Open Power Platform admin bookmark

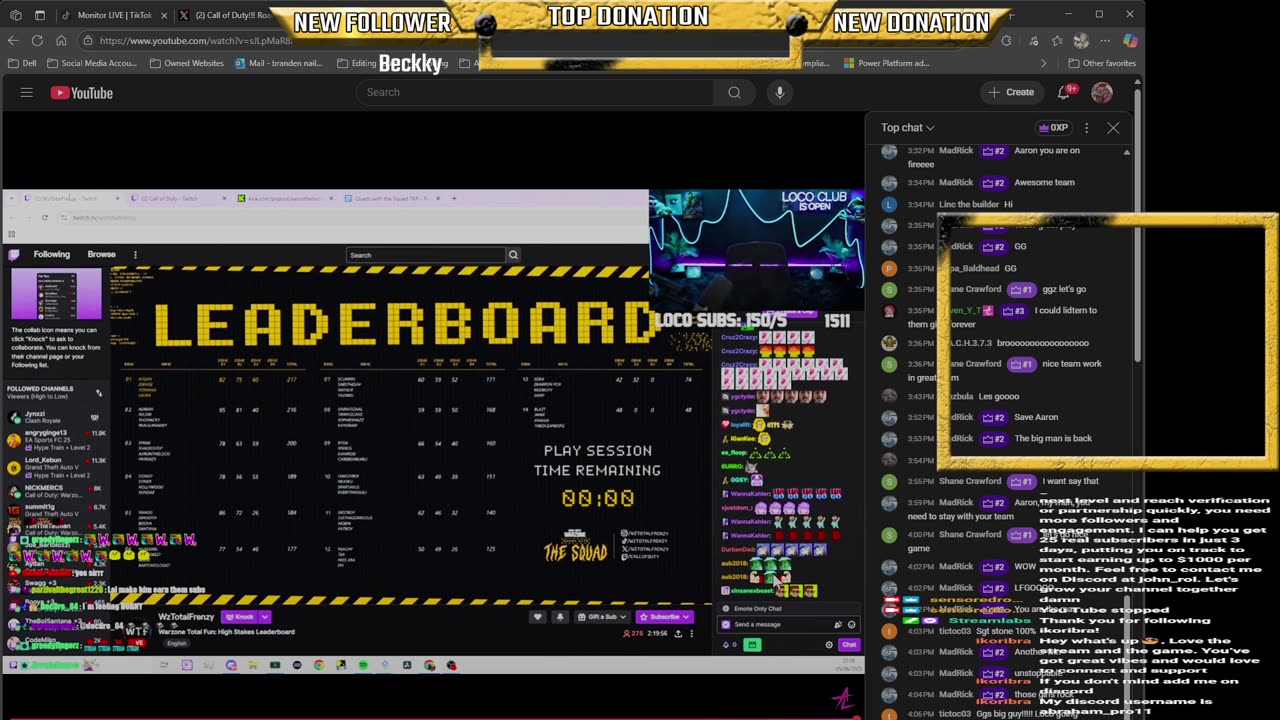(x=886, y=63)
